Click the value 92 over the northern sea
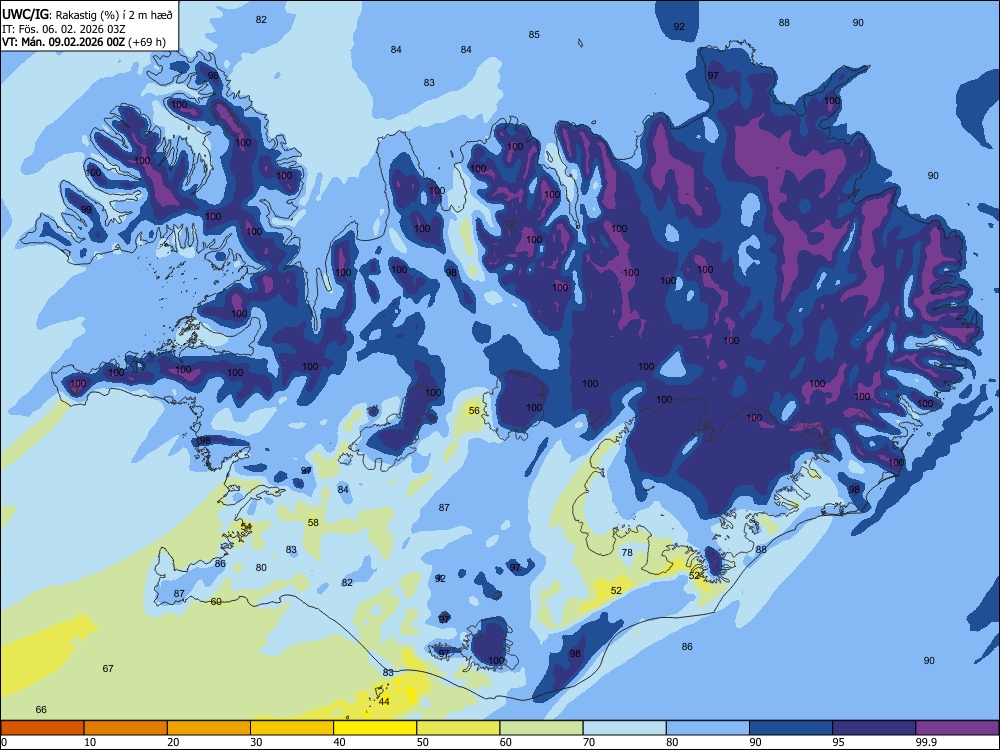This screenshot has width=1000, height=750. click(x=679, y=27)
